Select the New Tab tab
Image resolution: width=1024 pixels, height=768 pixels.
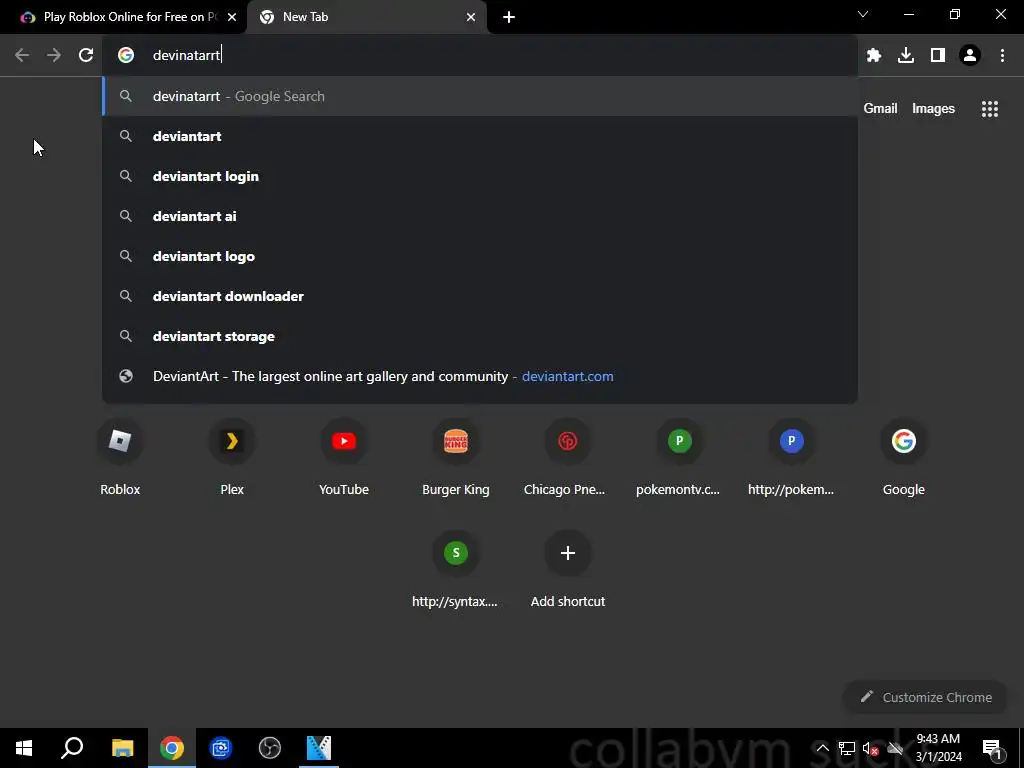pyautogui.click(x=366, y=17)
